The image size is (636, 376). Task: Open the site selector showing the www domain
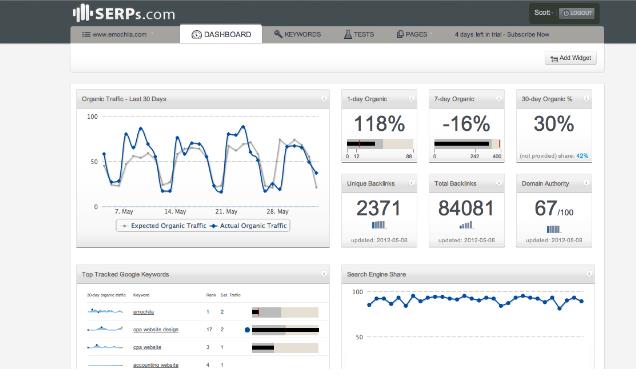[x=114, y=34]
